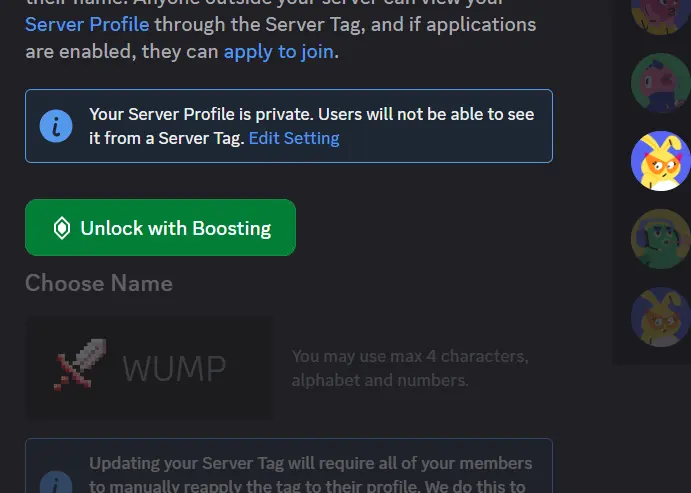Click the WUMP tag text
This screenshot has height=493, width=691.
[x=174, y=368]
